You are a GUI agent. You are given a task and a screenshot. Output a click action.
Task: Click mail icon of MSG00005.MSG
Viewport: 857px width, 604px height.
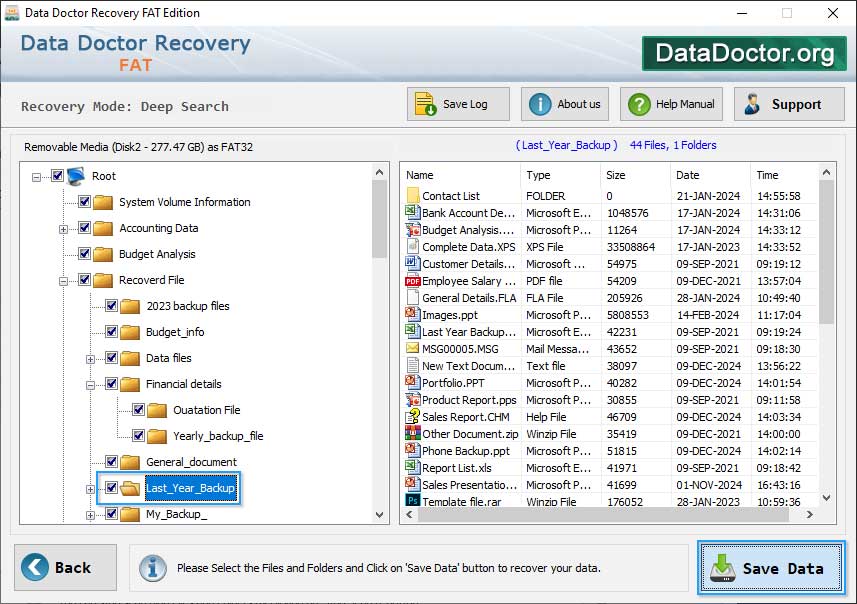pos(413,348)
